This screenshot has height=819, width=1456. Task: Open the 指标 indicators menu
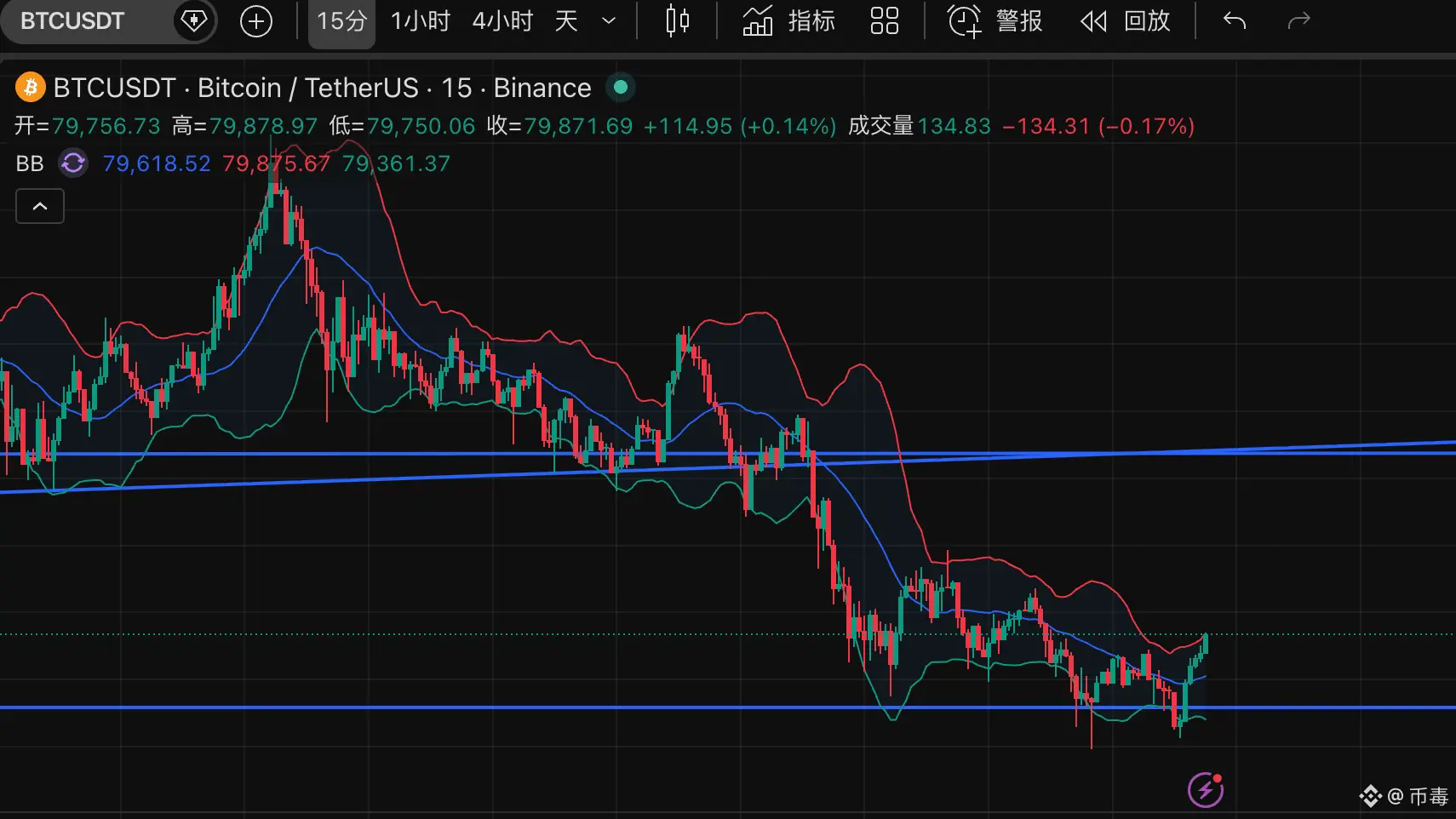coord(788,20)
